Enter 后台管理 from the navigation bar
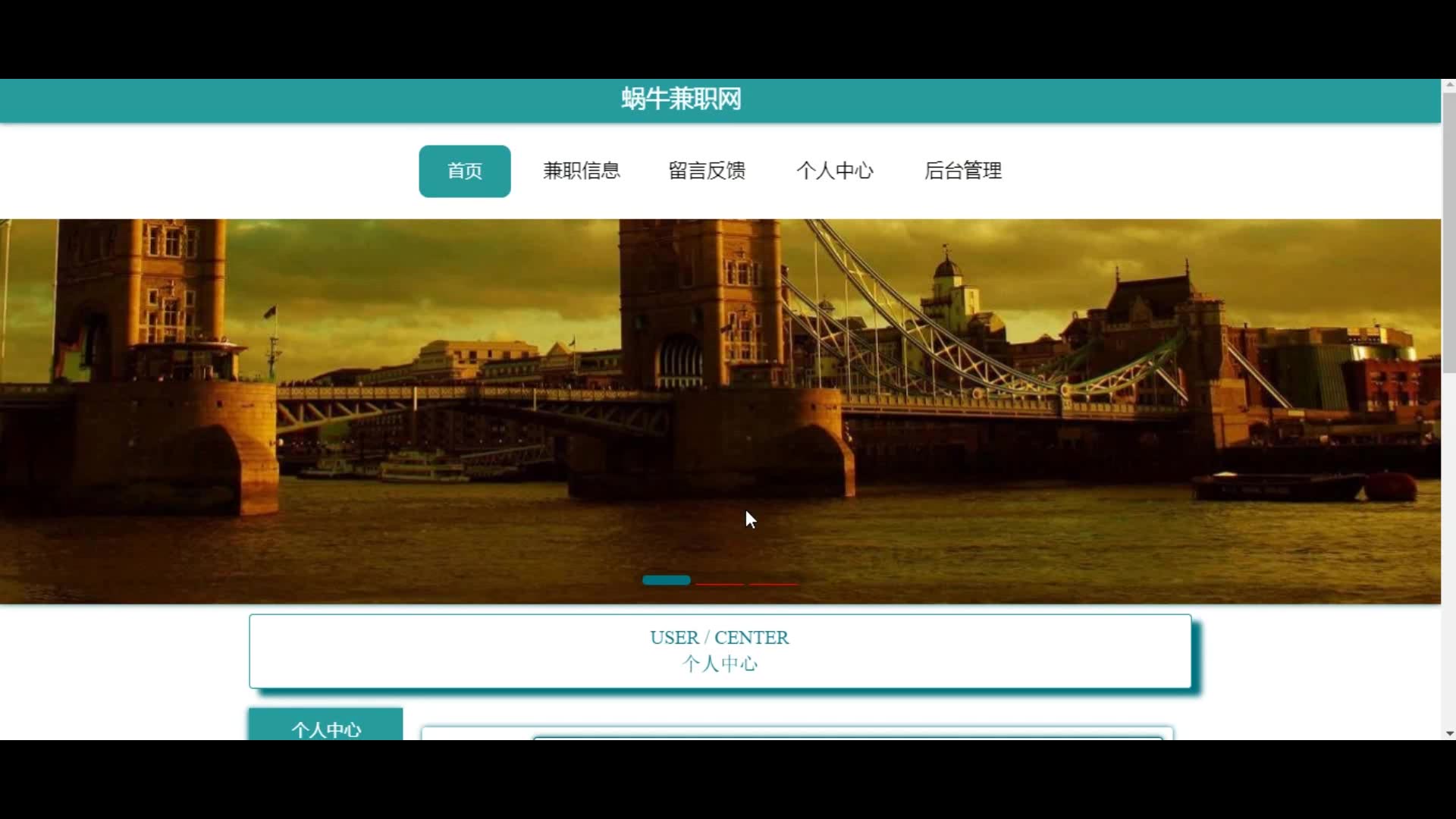 pyautogui.click(x=962, y=171)
